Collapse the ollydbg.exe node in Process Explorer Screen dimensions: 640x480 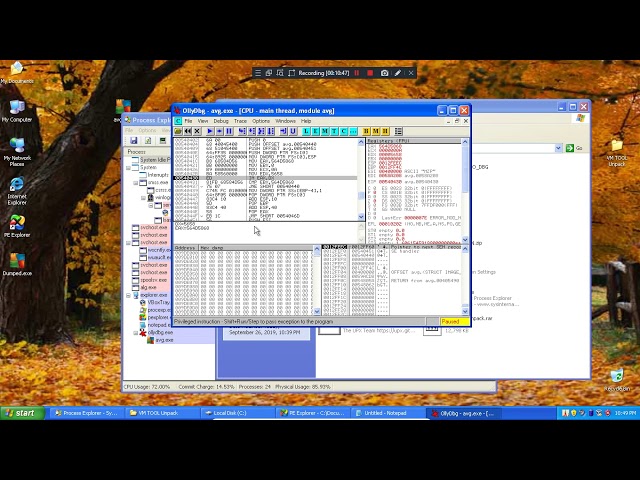pos(136,332)
